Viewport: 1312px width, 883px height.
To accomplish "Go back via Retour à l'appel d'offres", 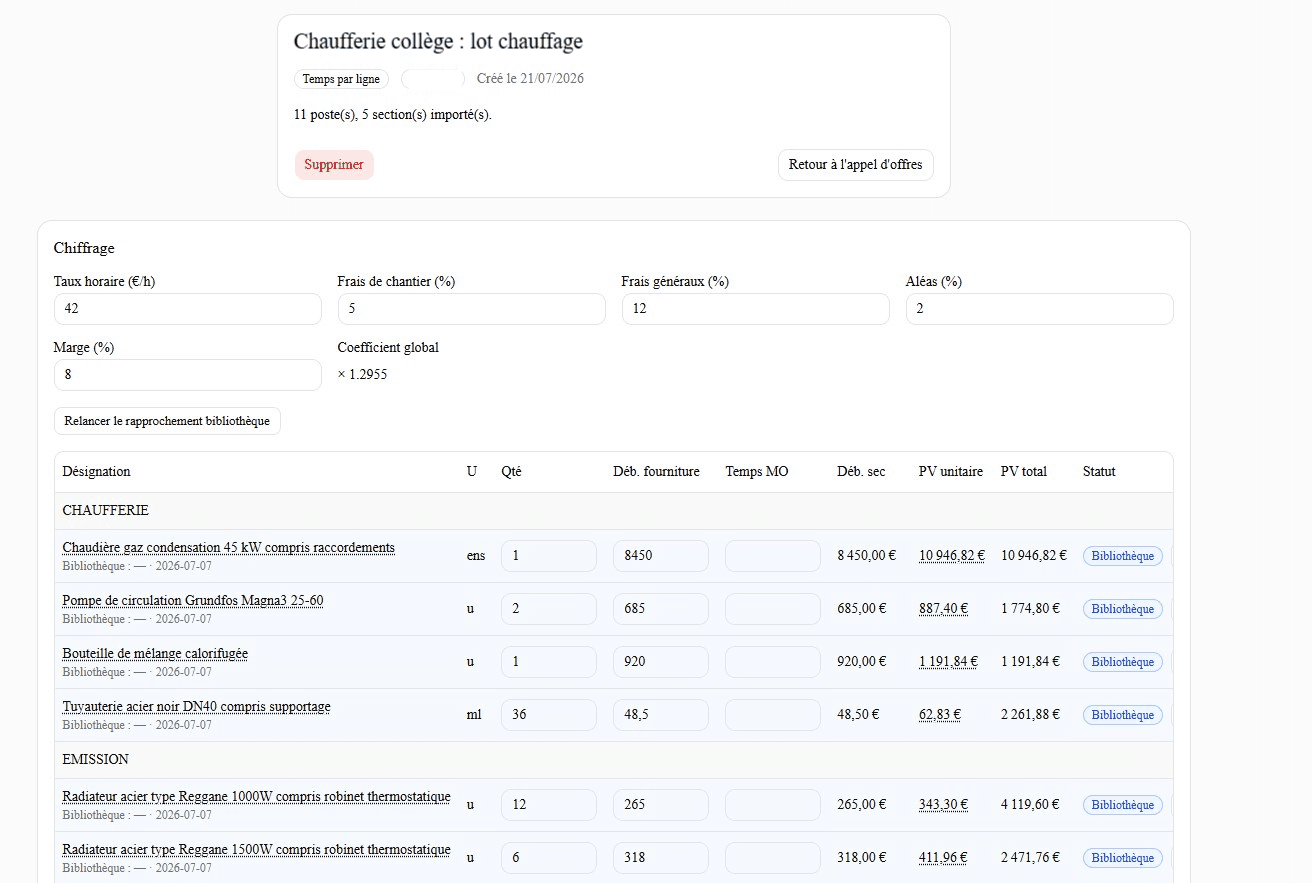I will [x=855, y=165].
